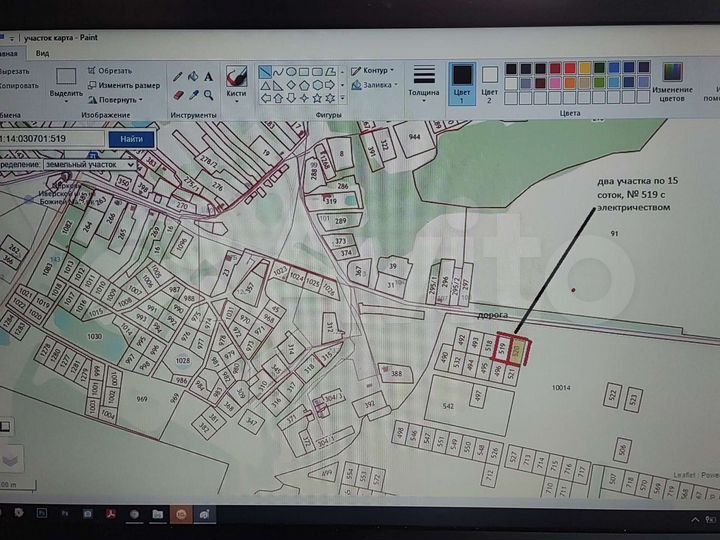
Task: Open the Кисти brushes dropdown arrow
Action: (236, 101)
